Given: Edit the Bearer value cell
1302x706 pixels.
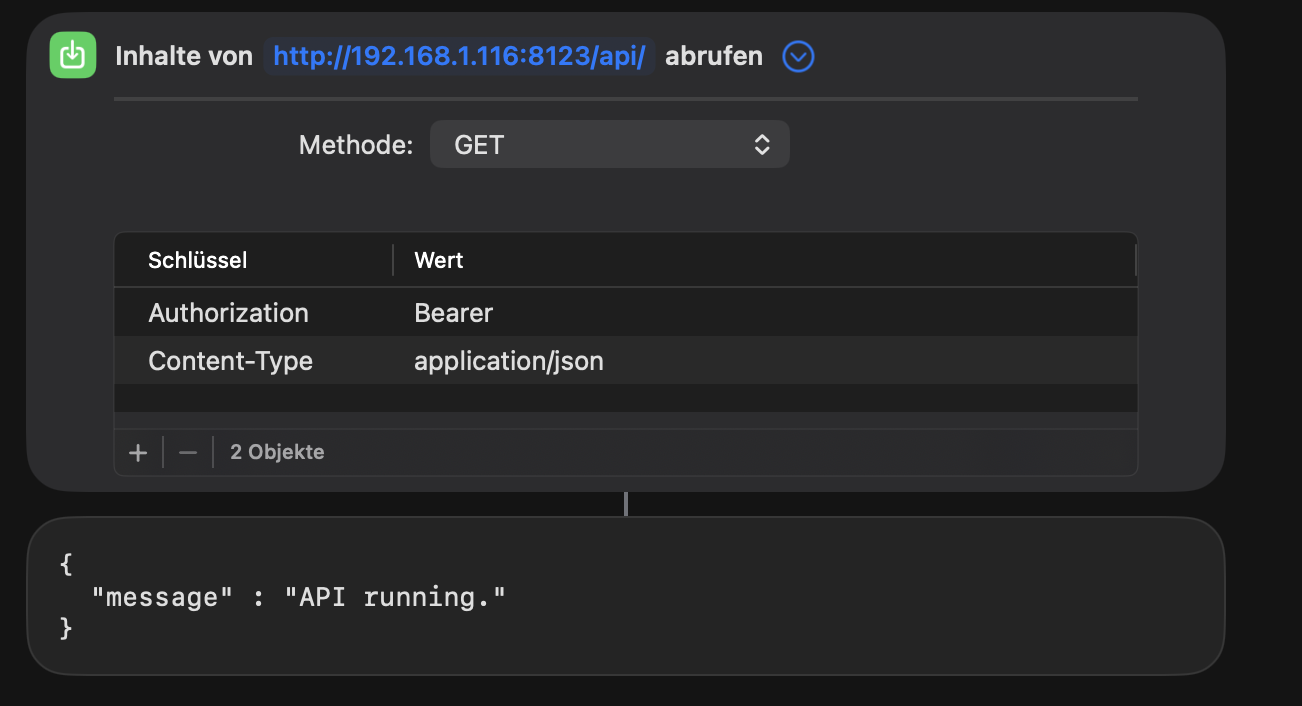Looking at the screenshot, I should coord(454,313).
